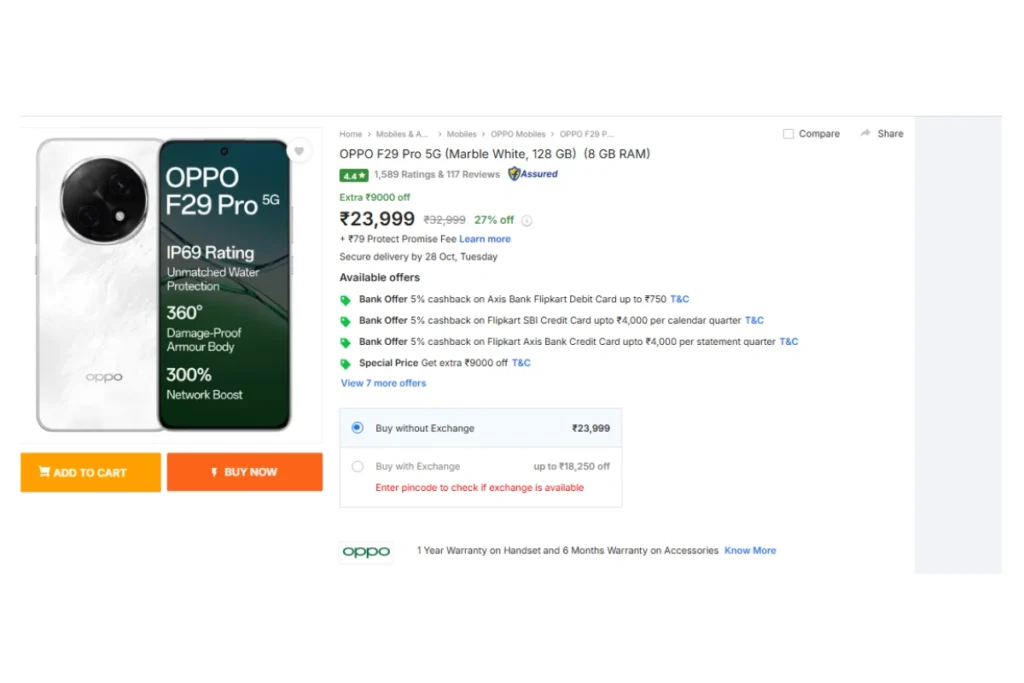Image resolution: width=1024 pixels, height=683 pixels.
Task: Tick the Compare checkbox
Action: coord(788,134)
